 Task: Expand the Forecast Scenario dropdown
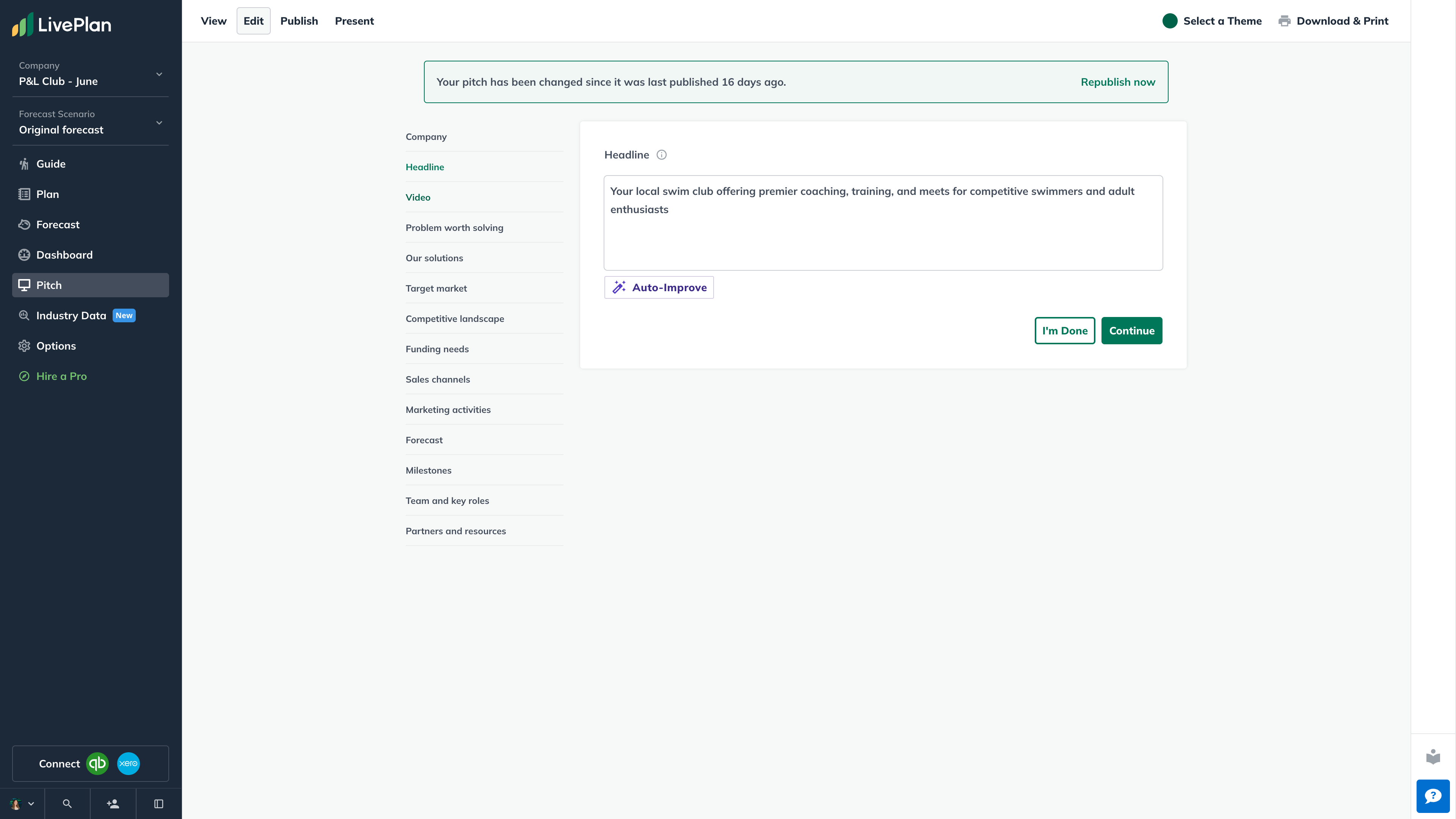[159, 122]
